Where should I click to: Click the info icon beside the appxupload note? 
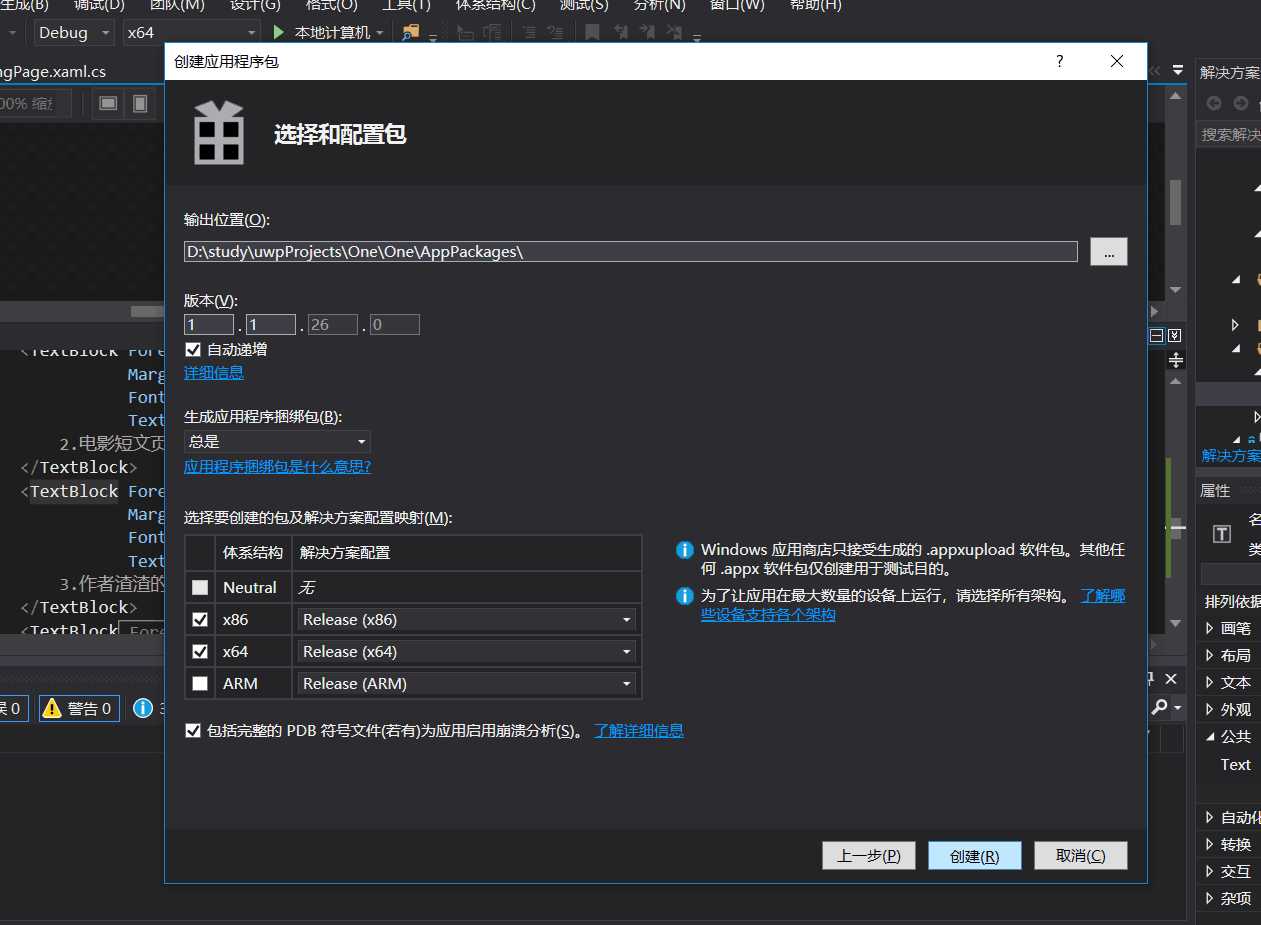tap(685, 549)
